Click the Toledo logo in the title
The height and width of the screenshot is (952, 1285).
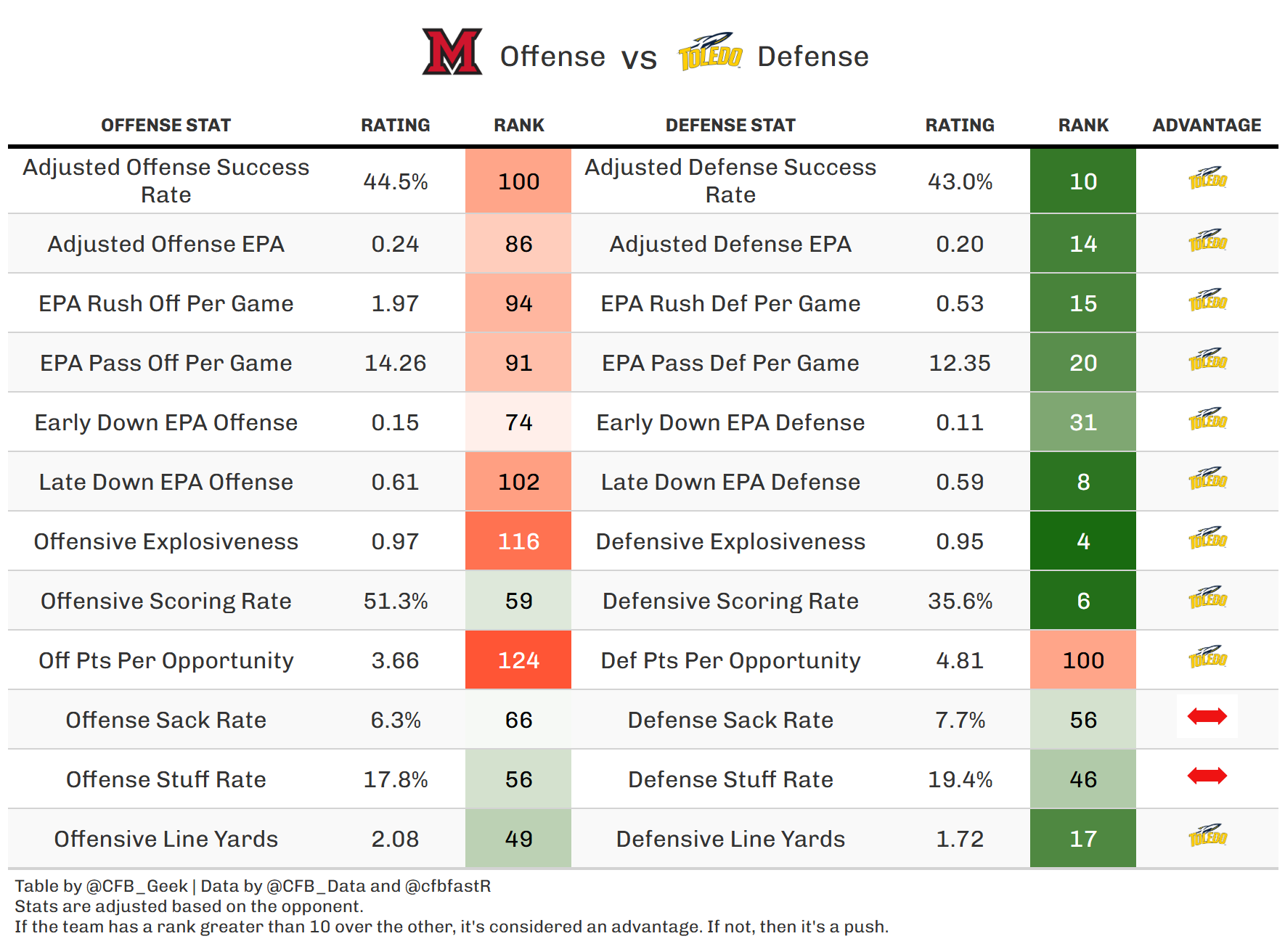point(709,52)
